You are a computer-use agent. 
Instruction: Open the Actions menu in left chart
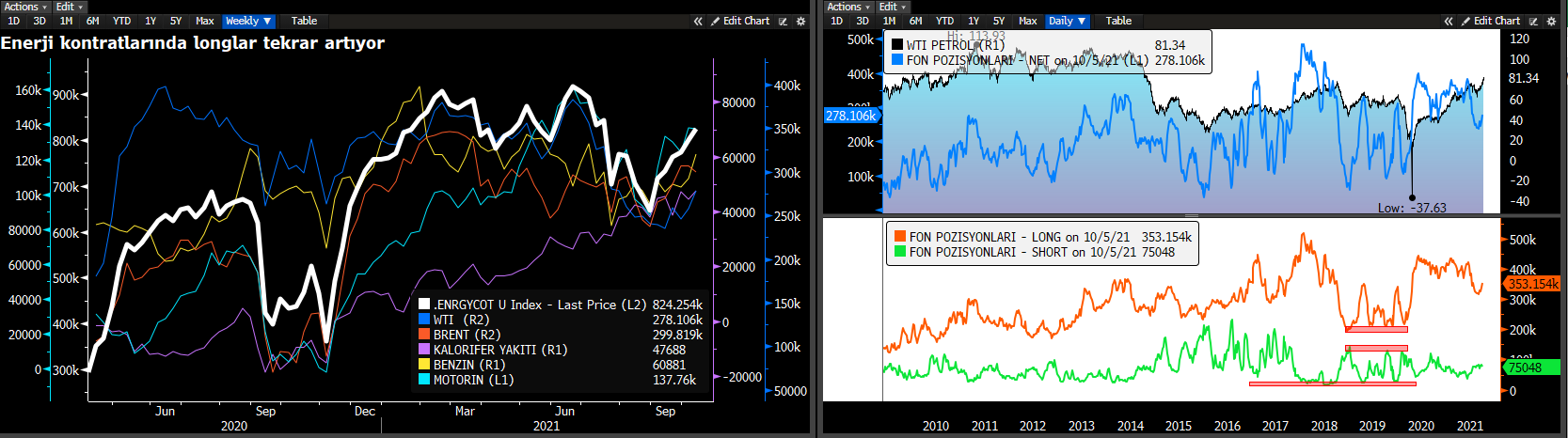[x=25, y=7]
